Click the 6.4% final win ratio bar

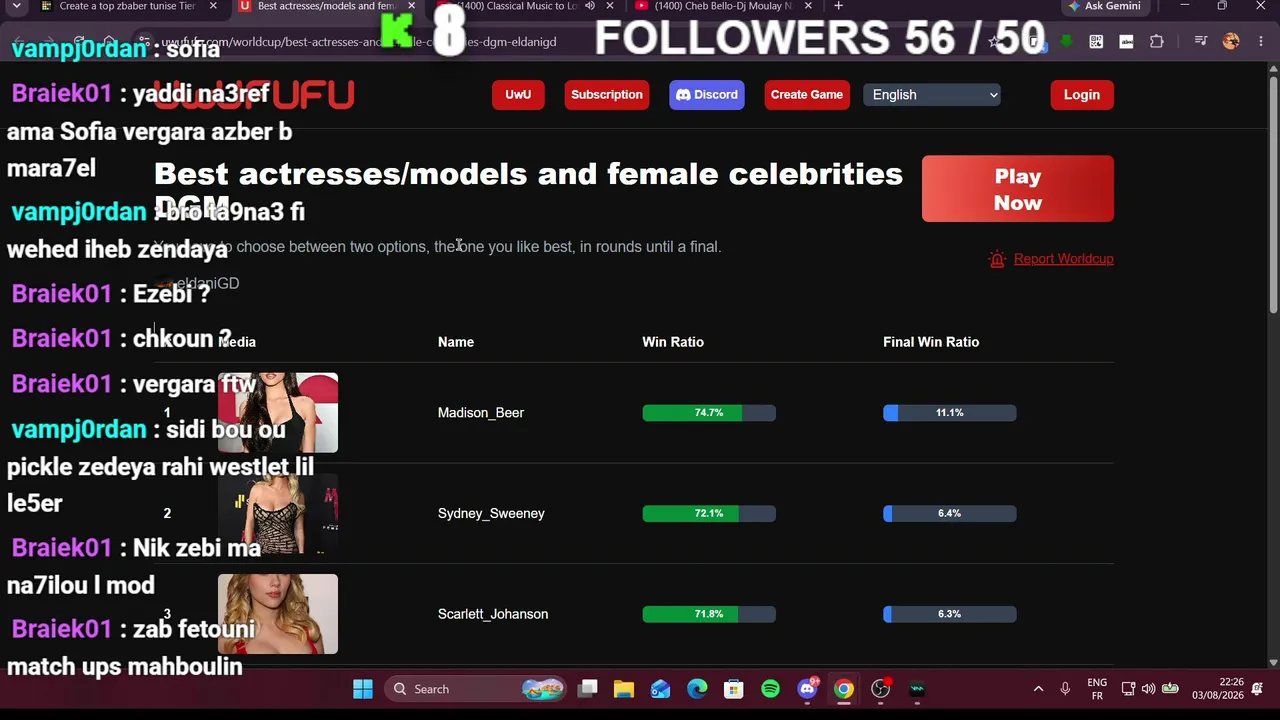(950, 514)
